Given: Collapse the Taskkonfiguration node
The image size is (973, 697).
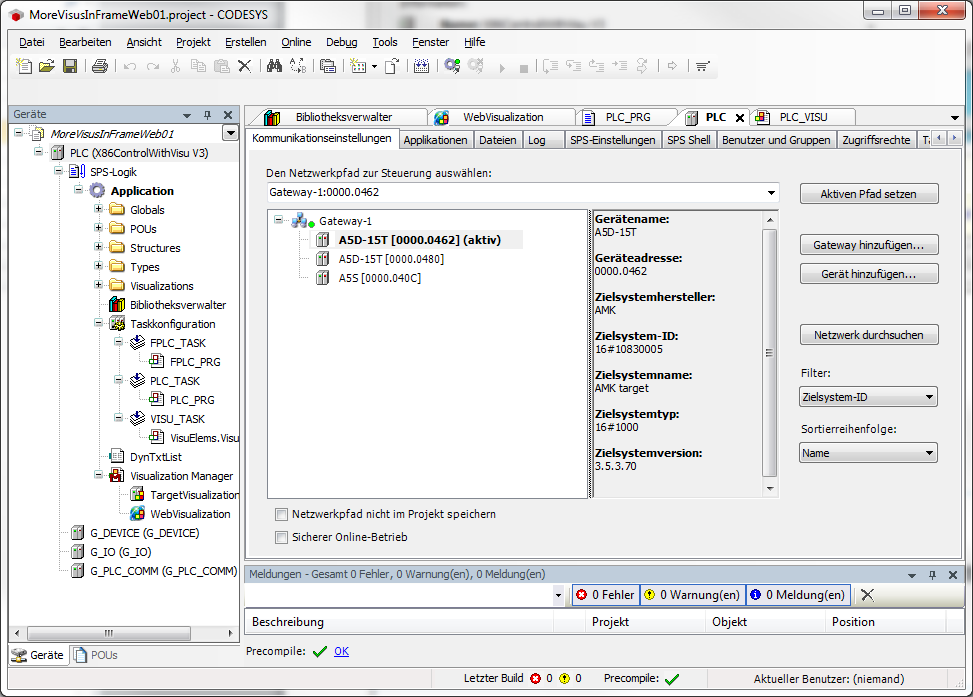Looking at the screenshot, I should (98, 323).
